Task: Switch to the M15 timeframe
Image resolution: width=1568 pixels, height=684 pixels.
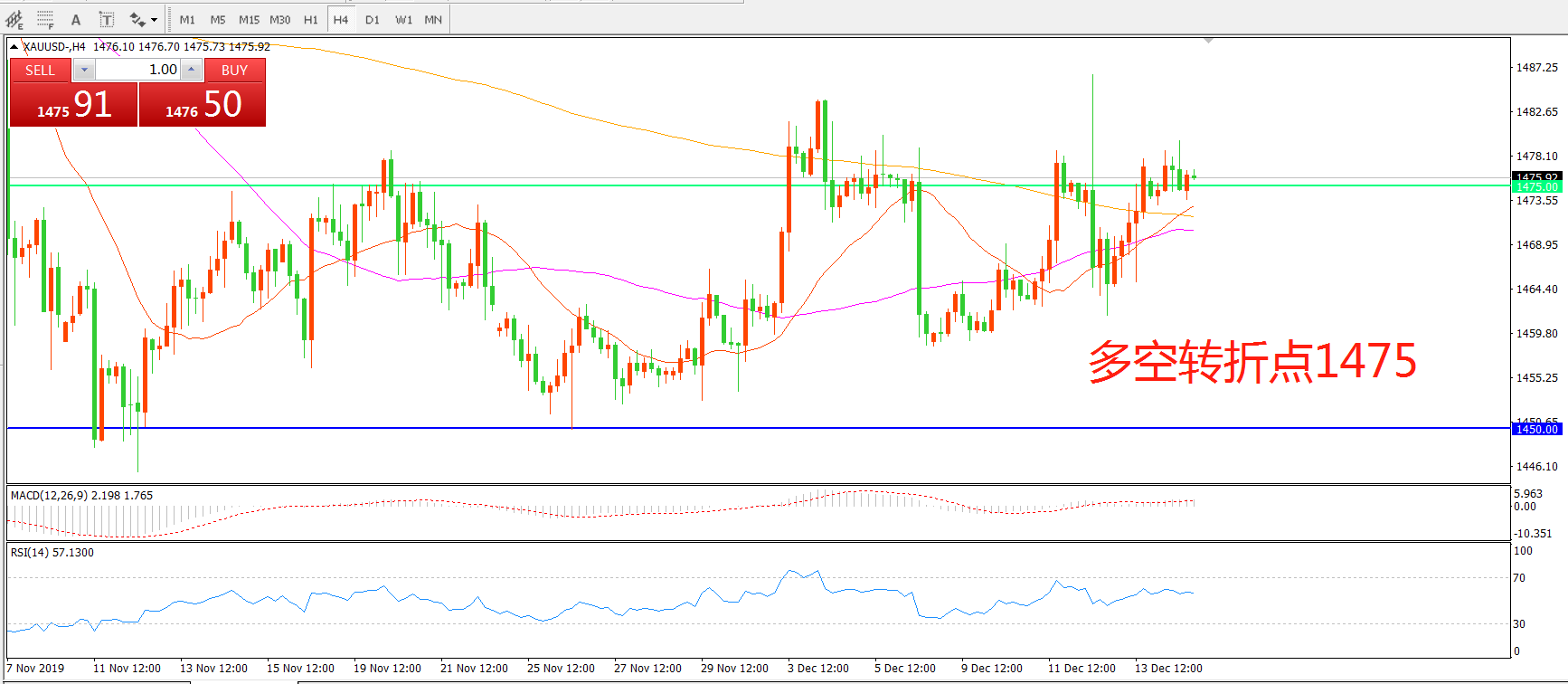Action: point(249,19)
